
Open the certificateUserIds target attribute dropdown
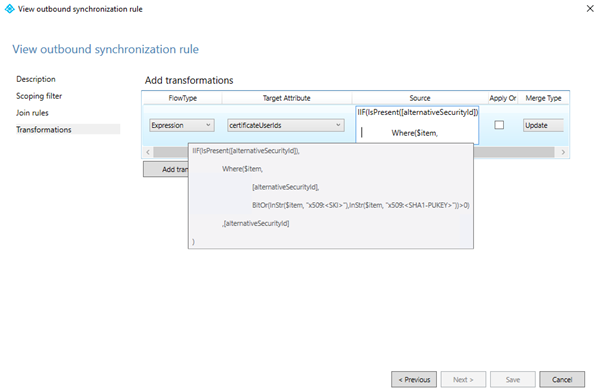(x=286, y=125)
